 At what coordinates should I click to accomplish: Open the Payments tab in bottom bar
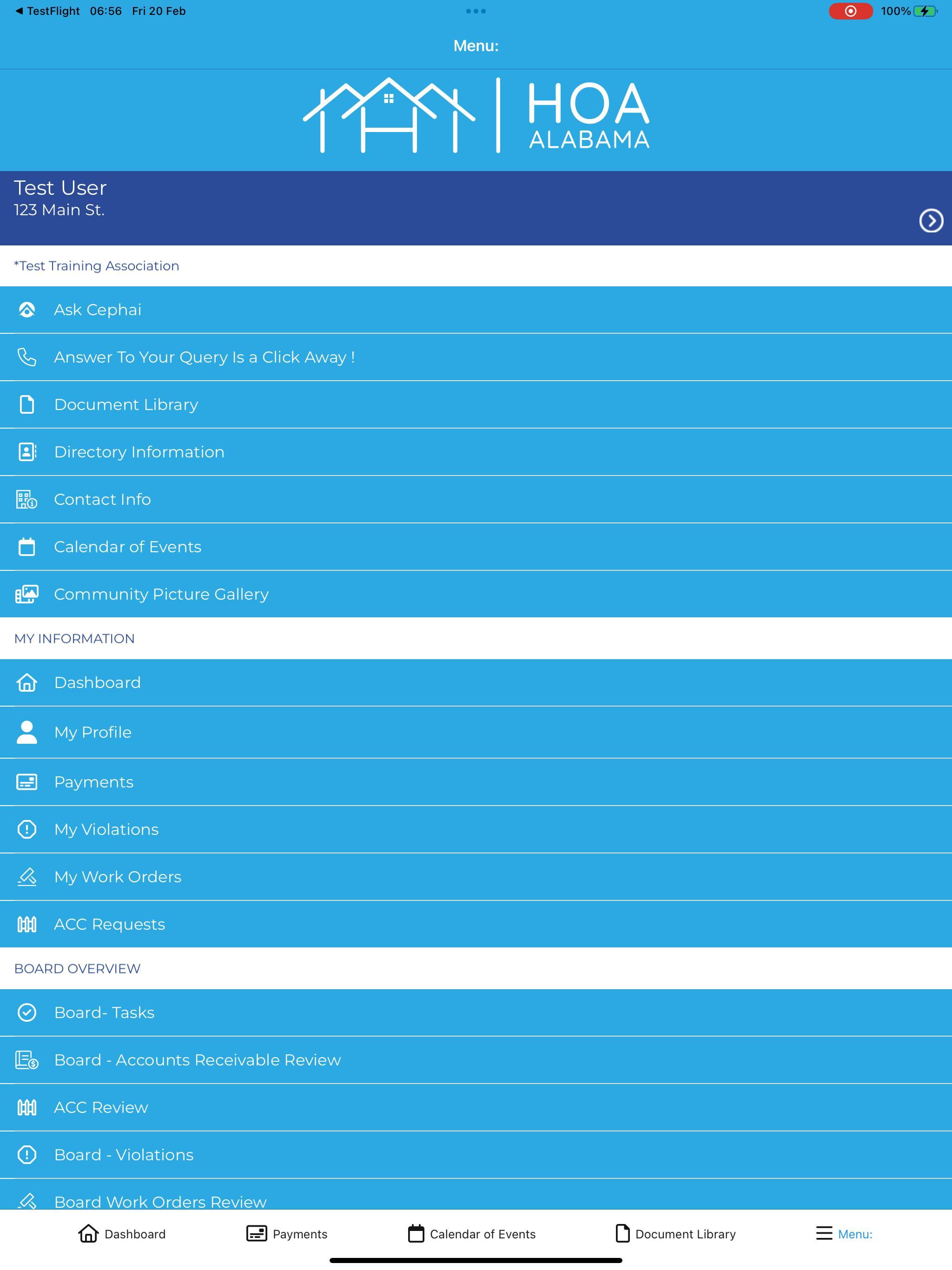coord(286,1233)
